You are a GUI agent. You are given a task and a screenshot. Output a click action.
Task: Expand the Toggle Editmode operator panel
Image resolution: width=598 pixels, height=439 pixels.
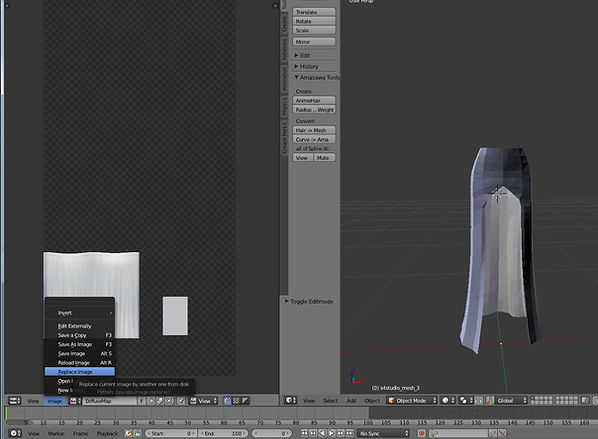[309, 301]
